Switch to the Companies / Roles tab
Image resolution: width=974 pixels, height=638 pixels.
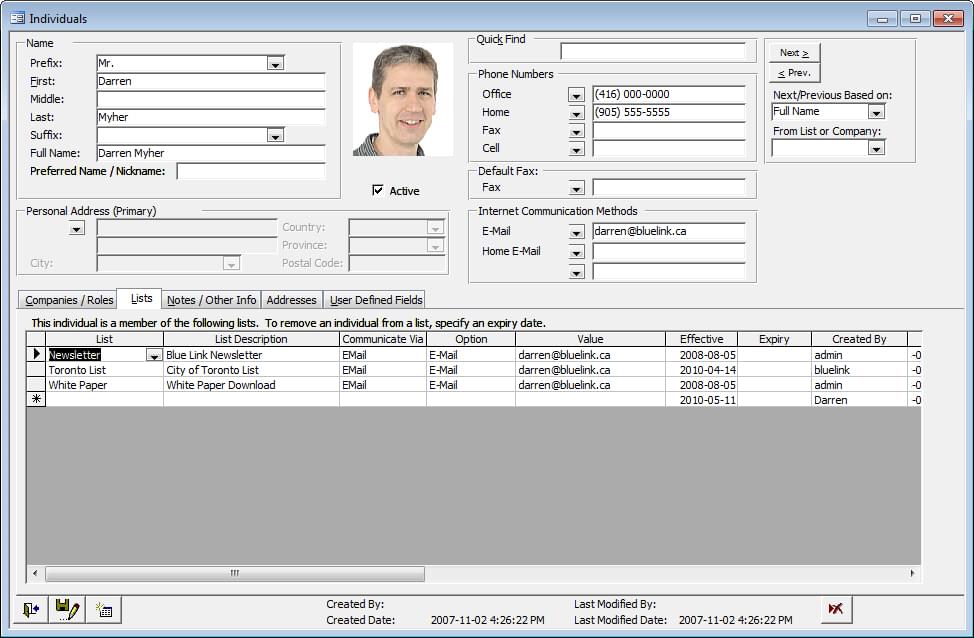69,300
